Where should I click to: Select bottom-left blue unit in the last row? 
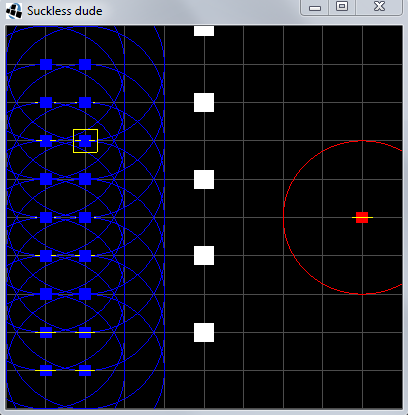point(46,370)
